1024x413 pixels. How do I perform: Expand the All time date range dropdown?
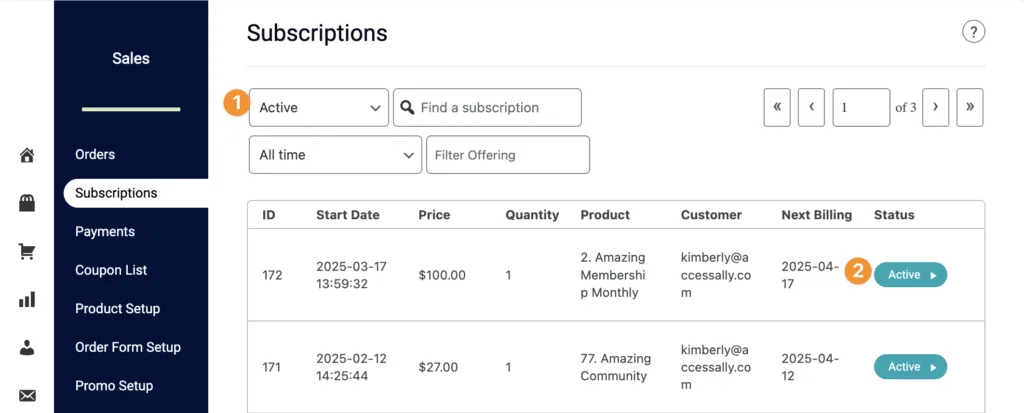click(334, 155)
